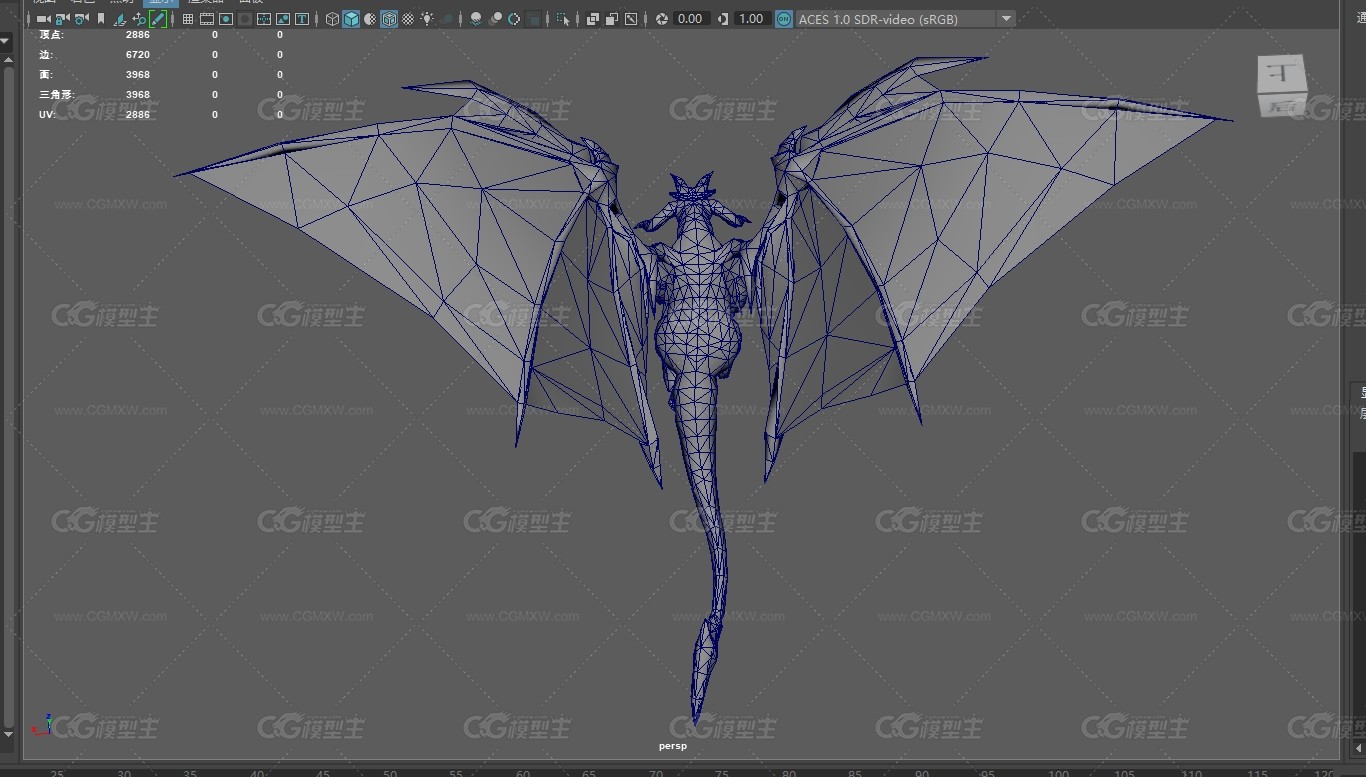Click the Select Camera icon
The width and height of the screenshot is (1366, 777).
click(x=43, y=19)
